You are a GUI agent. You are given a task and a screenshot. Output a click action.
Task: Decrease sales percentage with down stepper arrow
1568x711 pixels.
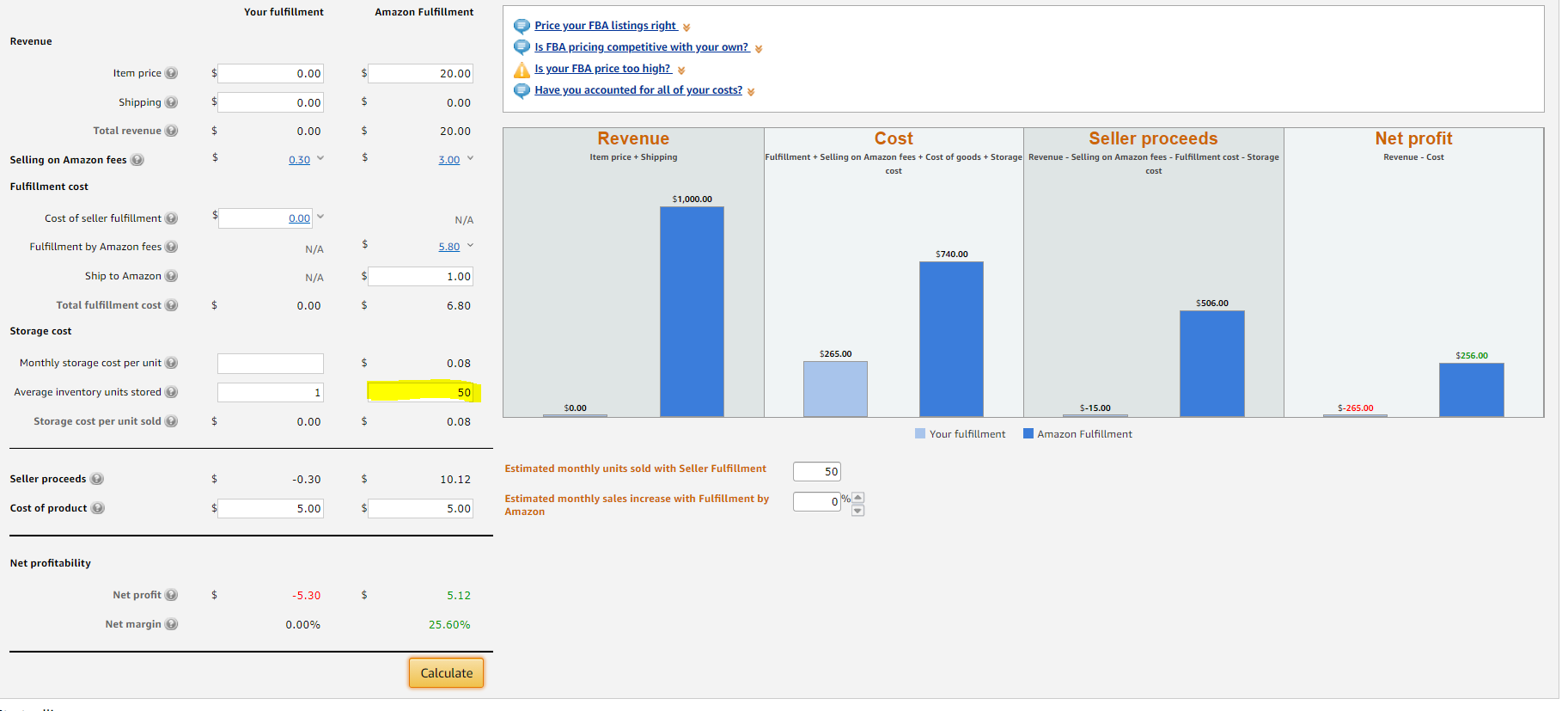[857, 511]
